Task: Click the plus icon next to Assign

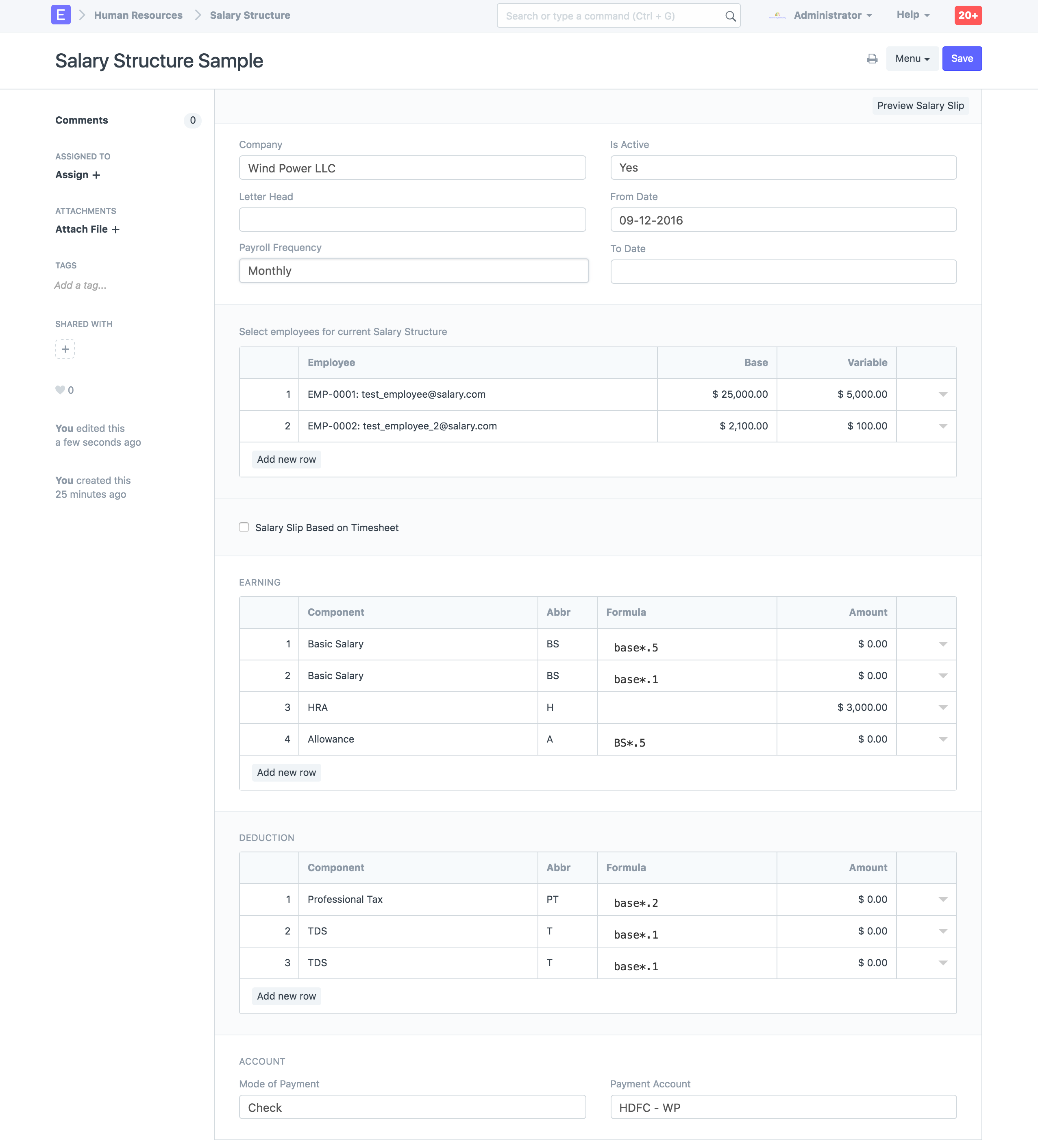Action: tap(96, 175)
